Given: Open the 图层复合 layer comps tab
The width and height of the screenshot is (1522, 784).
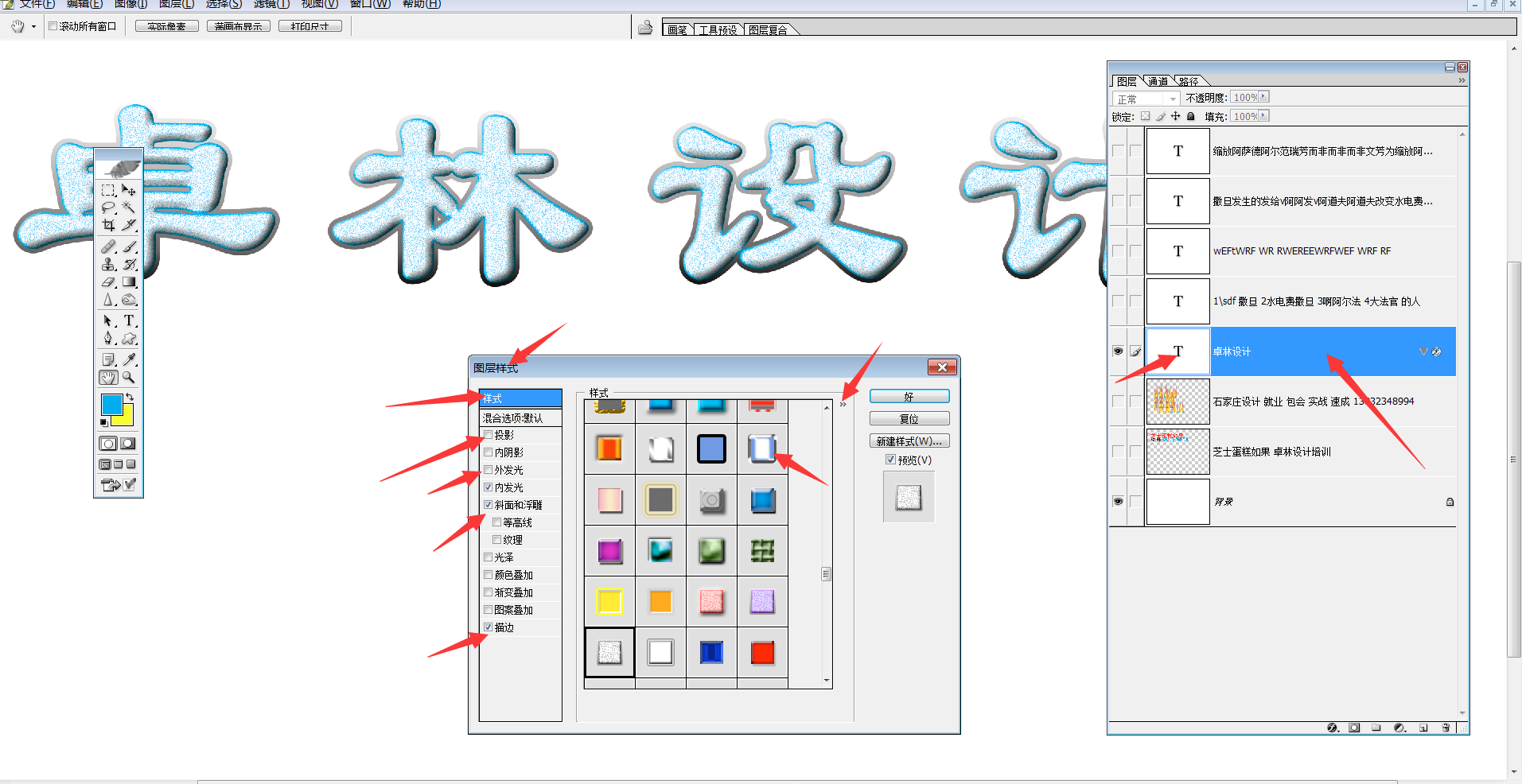Looking at the screenshot, I should (768, 30).
